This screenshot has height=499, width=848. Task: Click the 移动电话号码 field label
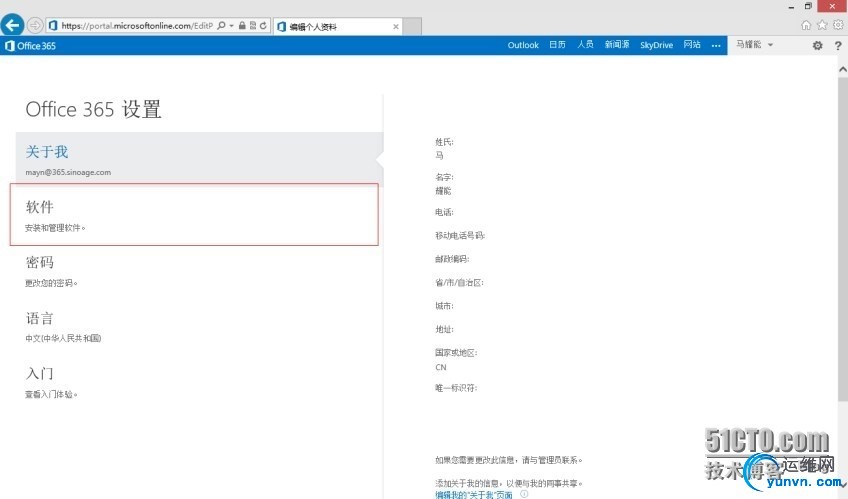(460, 236)
